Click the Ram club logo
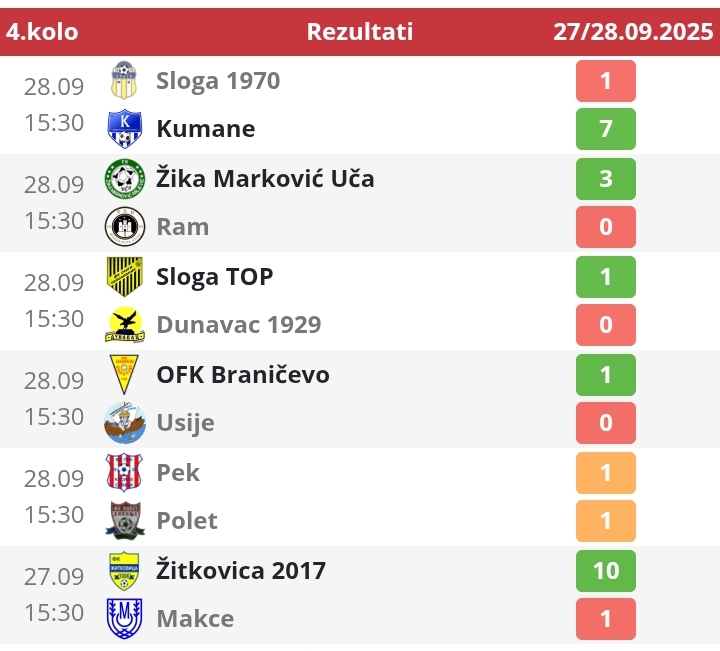 (x=125, y=227)
